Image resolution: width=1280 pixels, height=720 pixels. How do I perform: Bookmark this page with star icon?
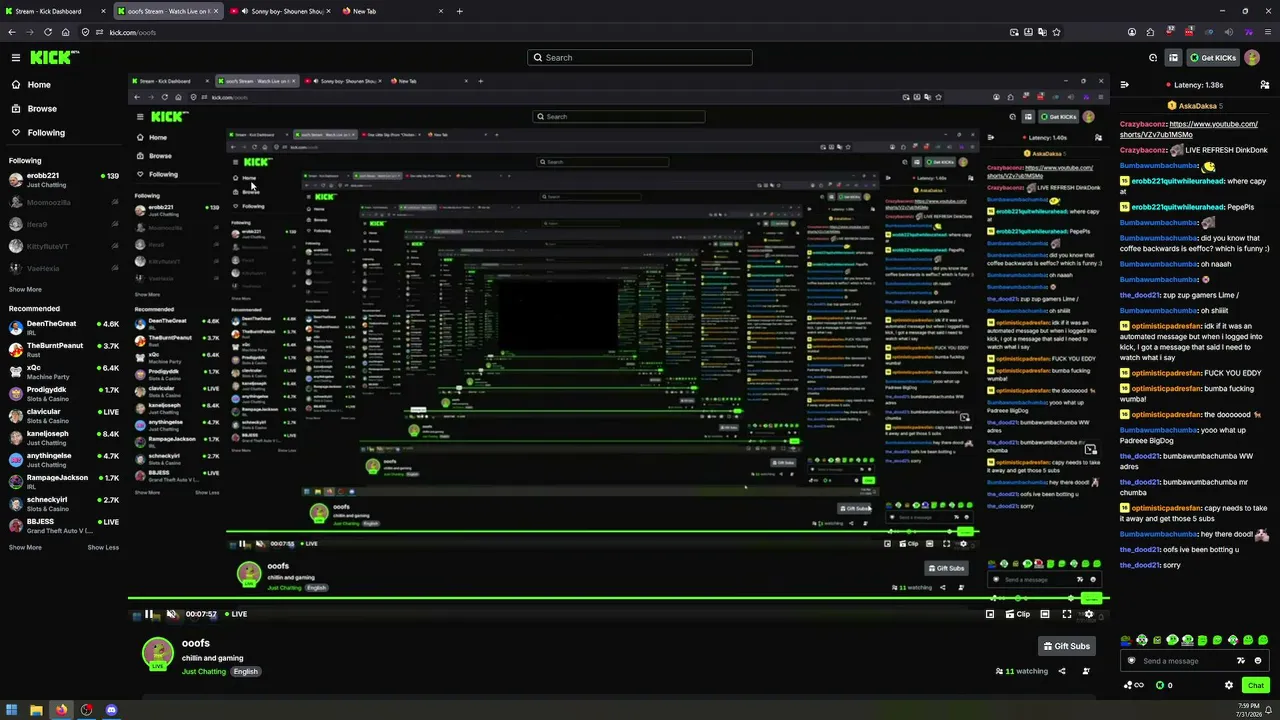[1056, 32]
